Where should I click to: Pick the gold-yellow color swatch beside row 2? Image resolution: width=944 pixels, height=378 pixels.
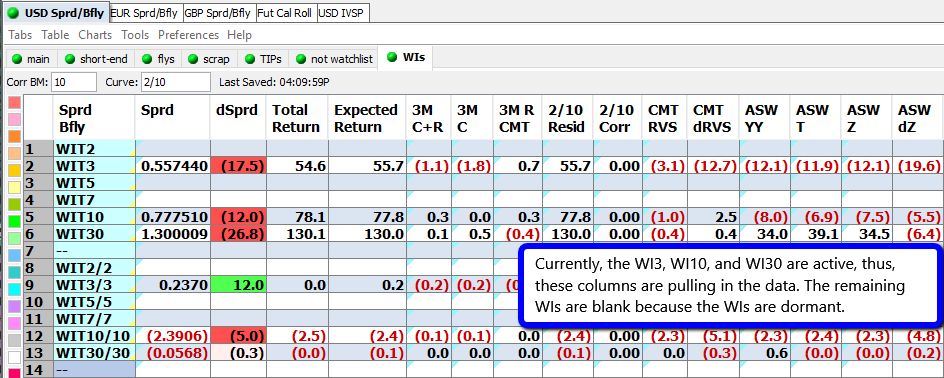point(14,170)
